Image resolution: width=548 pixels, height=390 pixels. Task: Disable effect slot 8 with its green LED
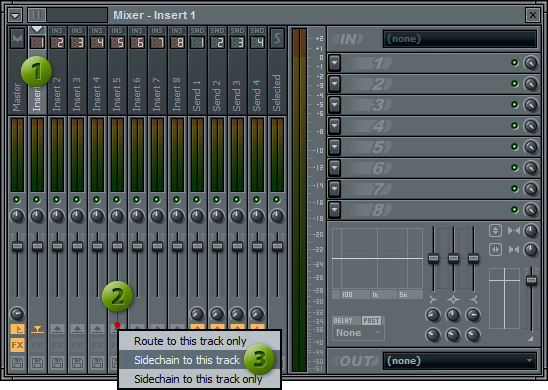coord(514,210)
